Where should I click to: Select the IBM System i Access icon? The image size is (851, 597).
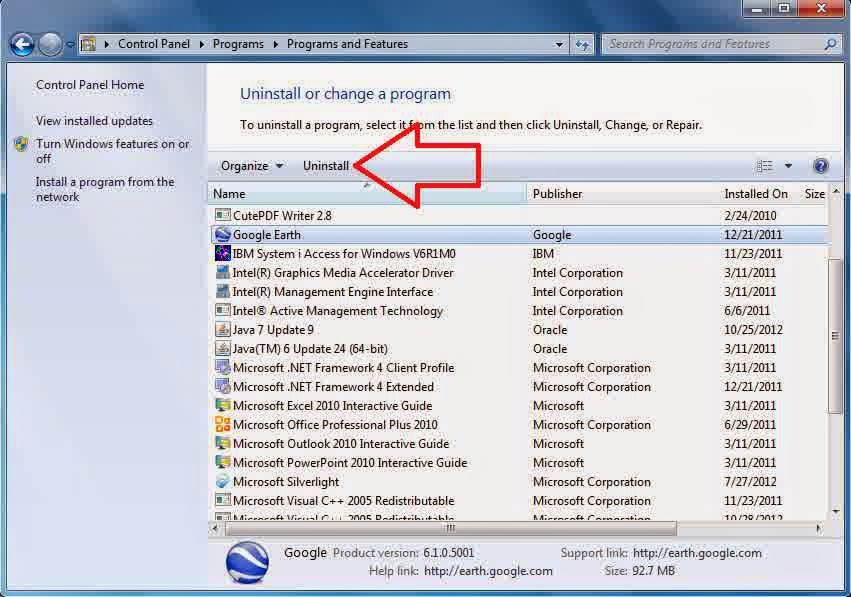click(x=221, y=253)
